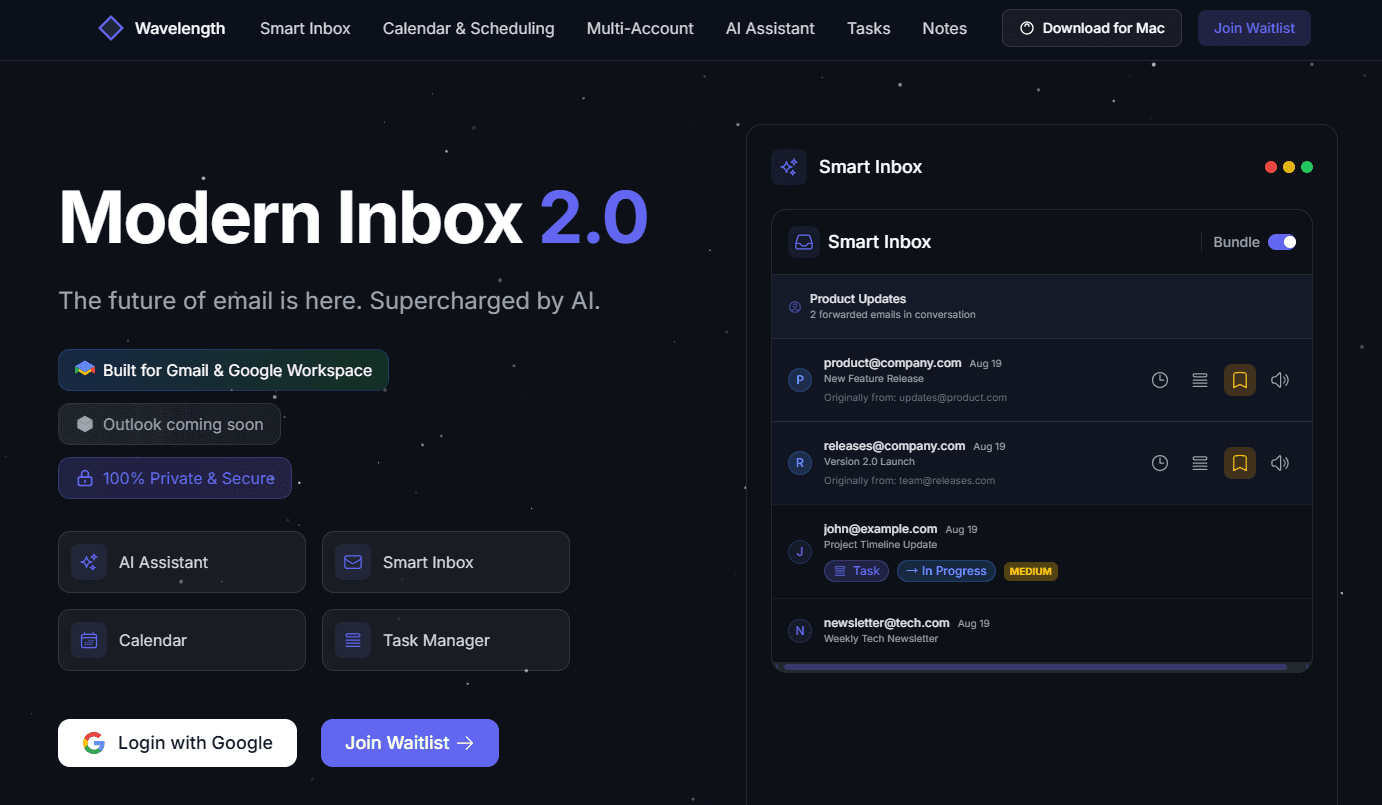This screenshot has width=1382, height=805.
Task: Click the list icon on the product@company.com row
Action: [x=1200, y=380]
